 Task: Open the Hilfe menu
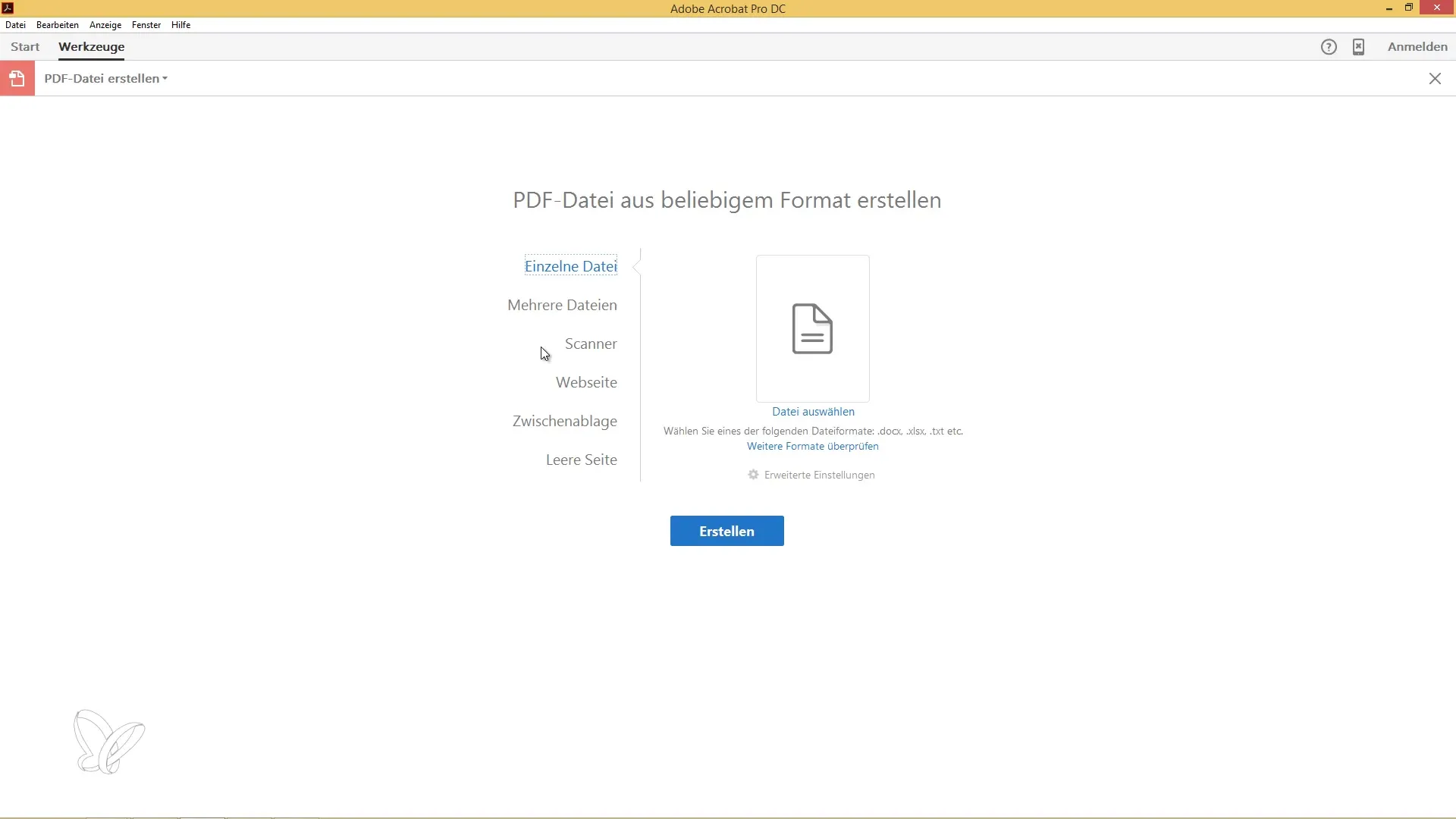pos(180,25)
